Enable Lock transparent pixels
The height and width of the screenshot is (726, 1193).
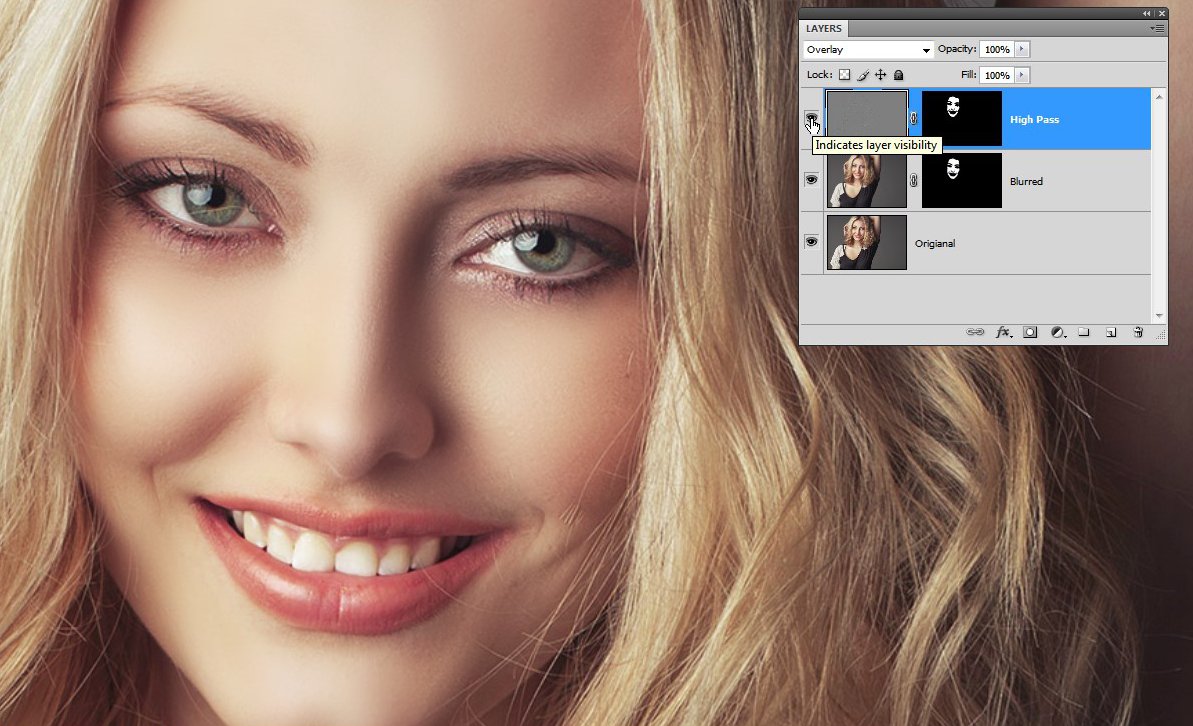coord(845,75)
